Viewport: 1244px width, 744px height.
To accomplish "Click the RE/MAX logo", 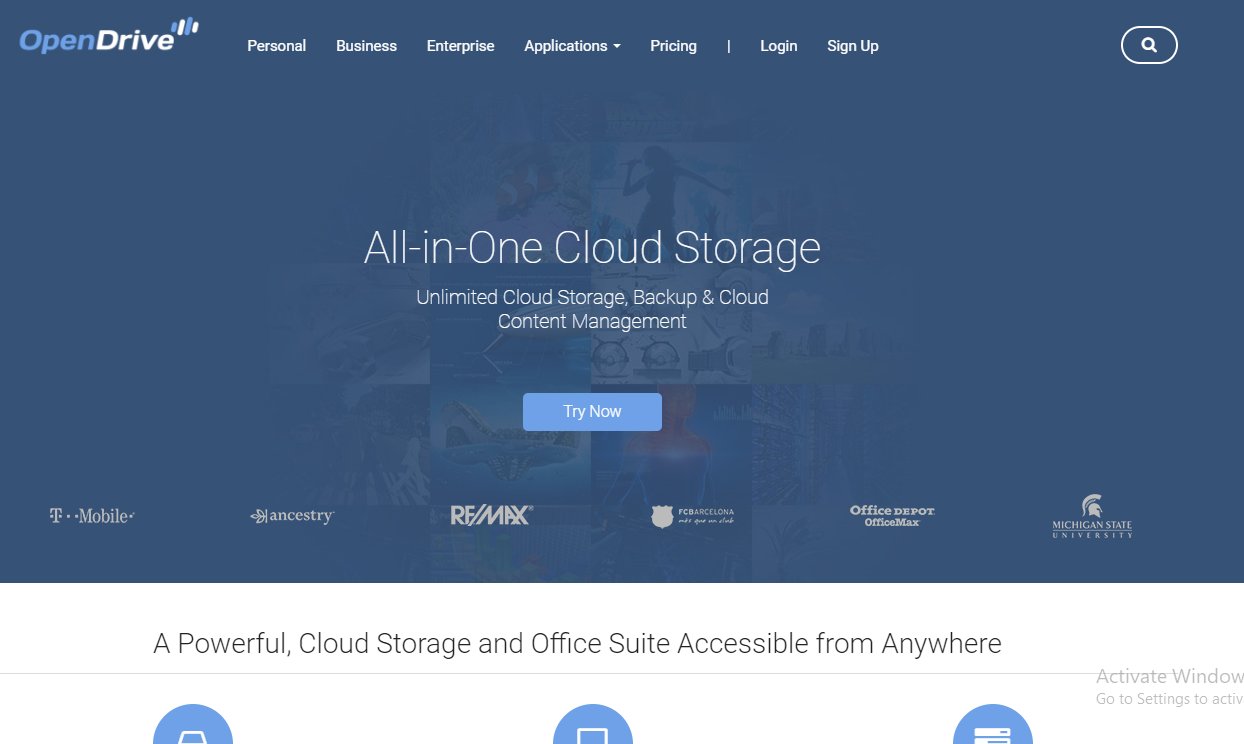I will [x=492, y=515].
